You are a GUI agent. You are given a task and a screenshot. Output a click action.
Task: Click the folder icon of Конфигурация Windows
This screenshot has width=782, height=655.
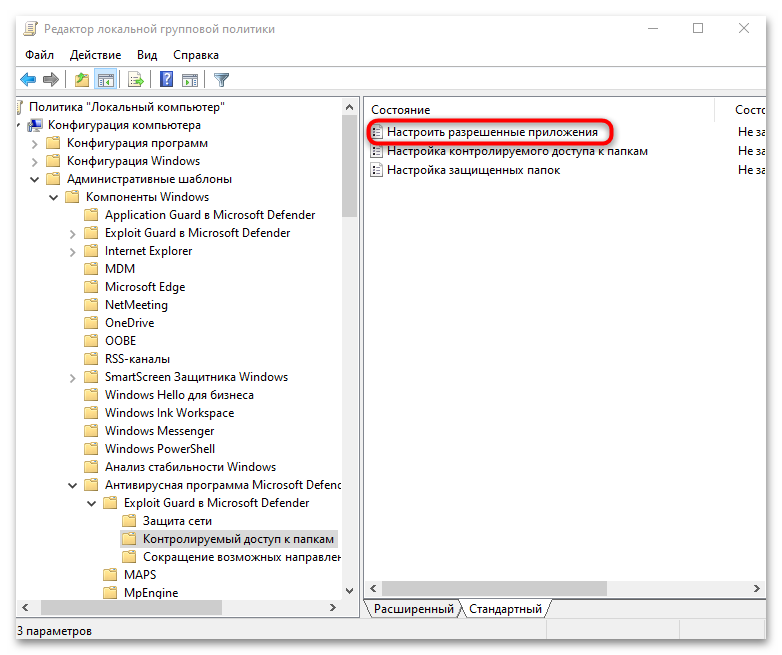pos(53,161)
